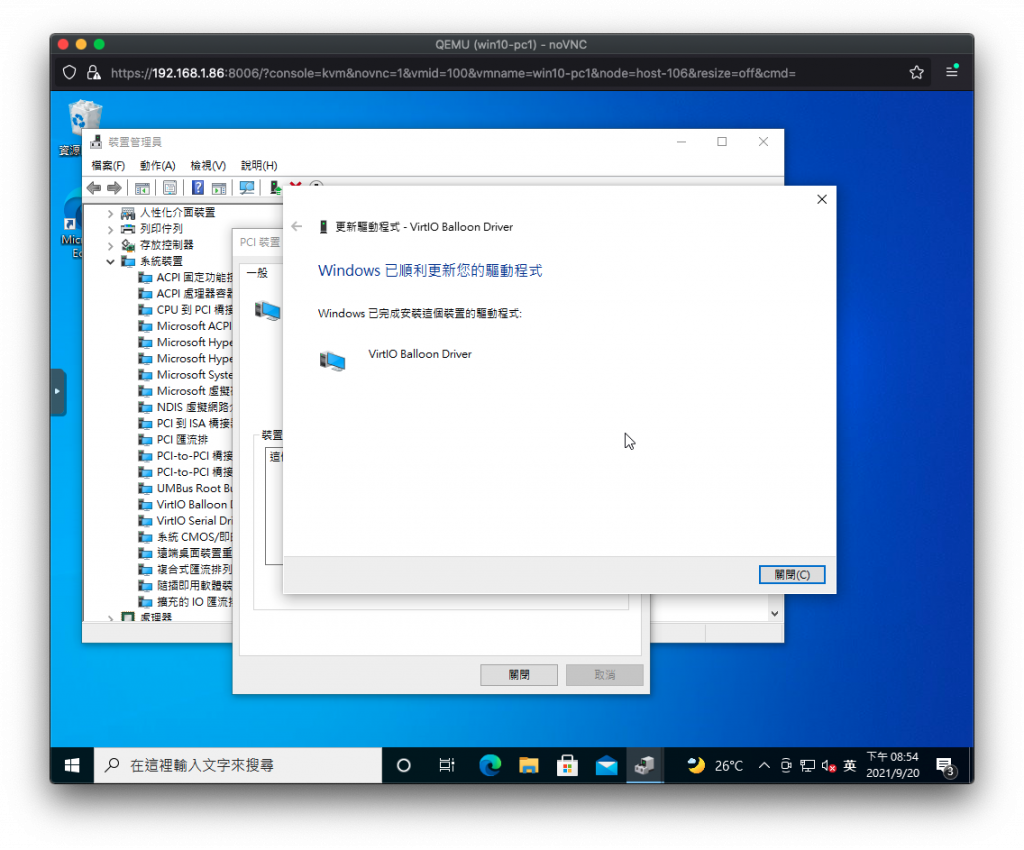Toggle the action pane toolbar icon
The image size is (1024, 850).
[x=219, y=188]
